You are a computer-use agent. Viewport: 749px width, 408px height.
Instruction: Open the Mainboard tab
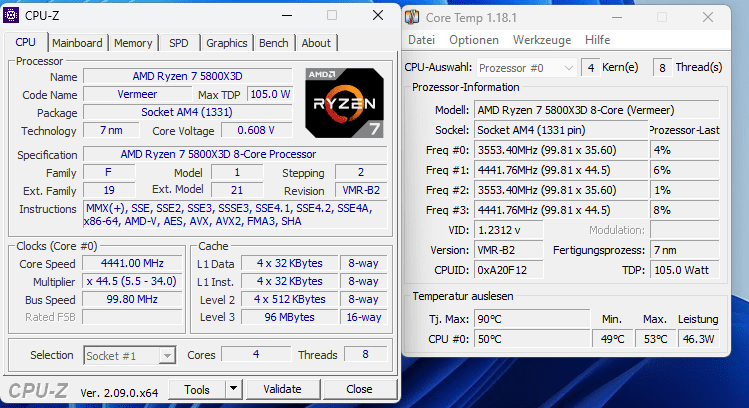(77, 43)
